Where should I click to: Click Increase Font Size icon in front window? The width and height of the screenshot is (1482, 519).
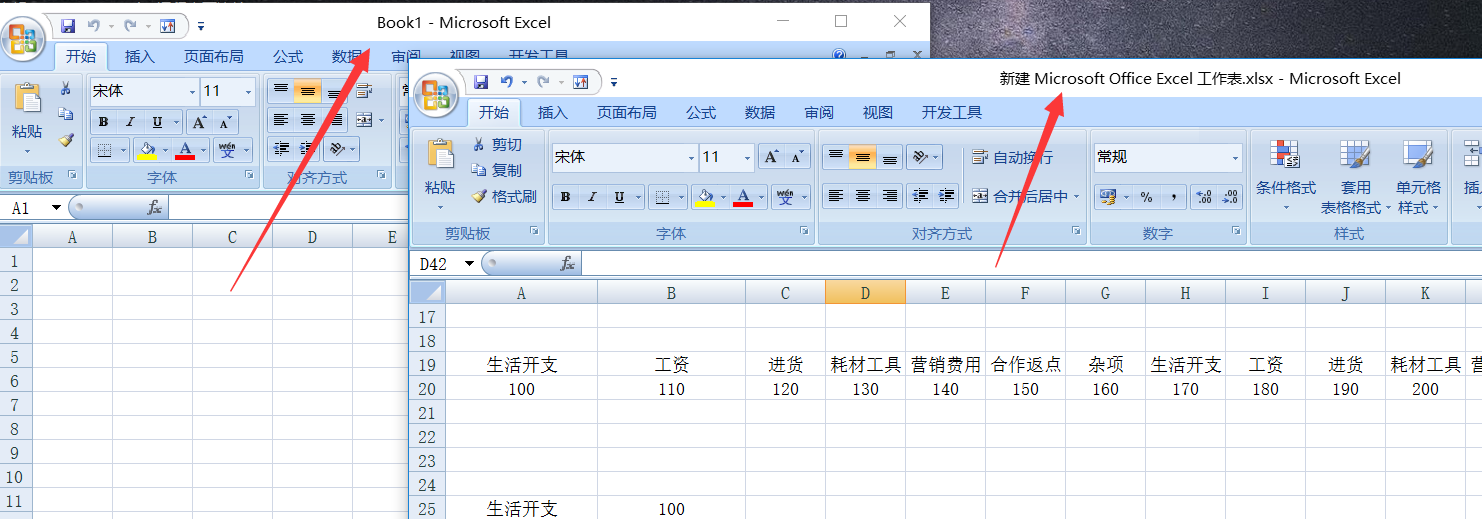[x=771, y=157]
